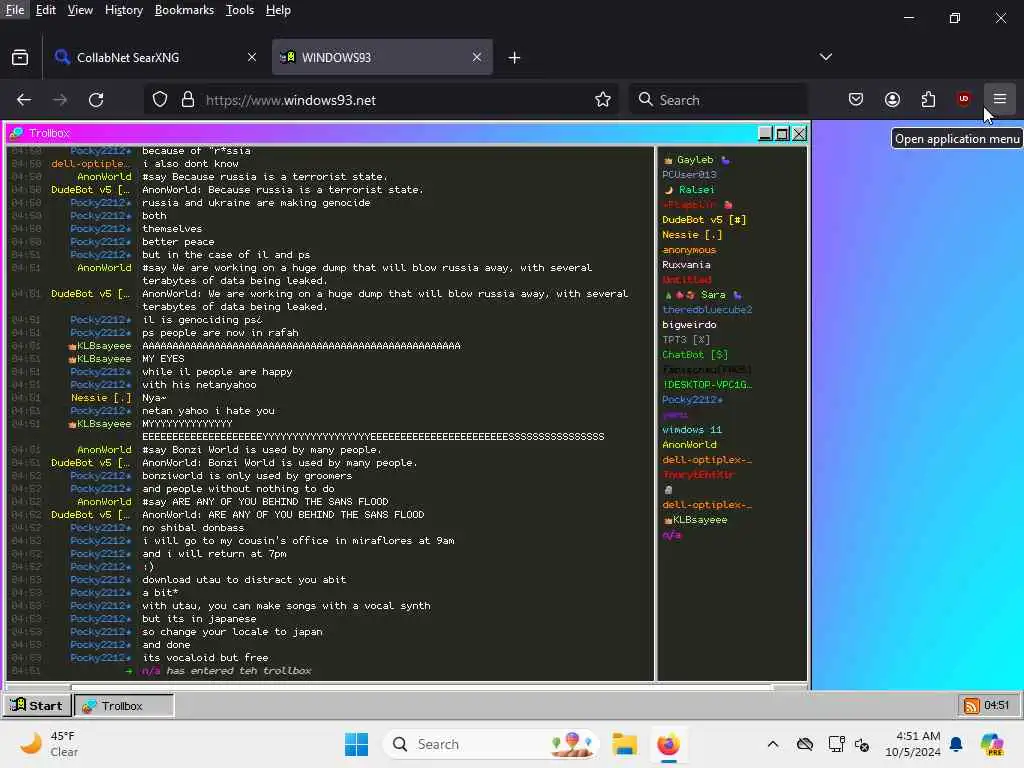Click the 'MY EYES' chat message

[x=163, y=359]
